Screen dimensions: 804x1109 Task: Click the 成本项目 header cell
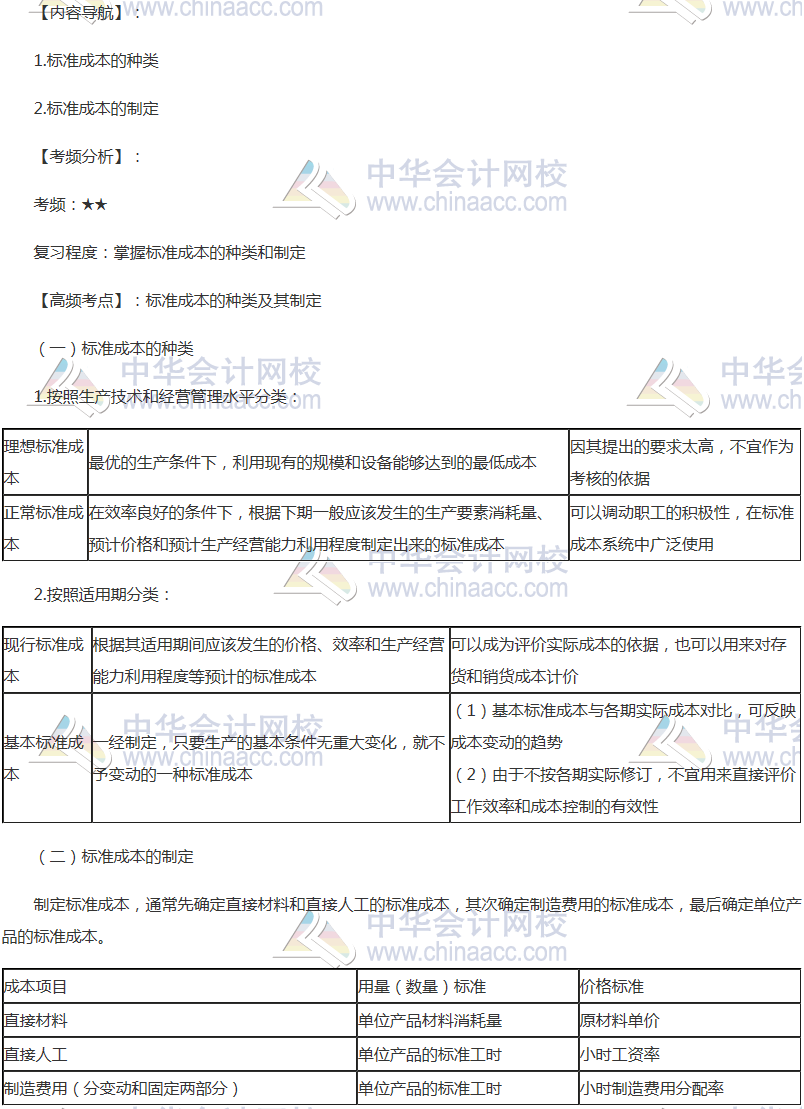36,986
